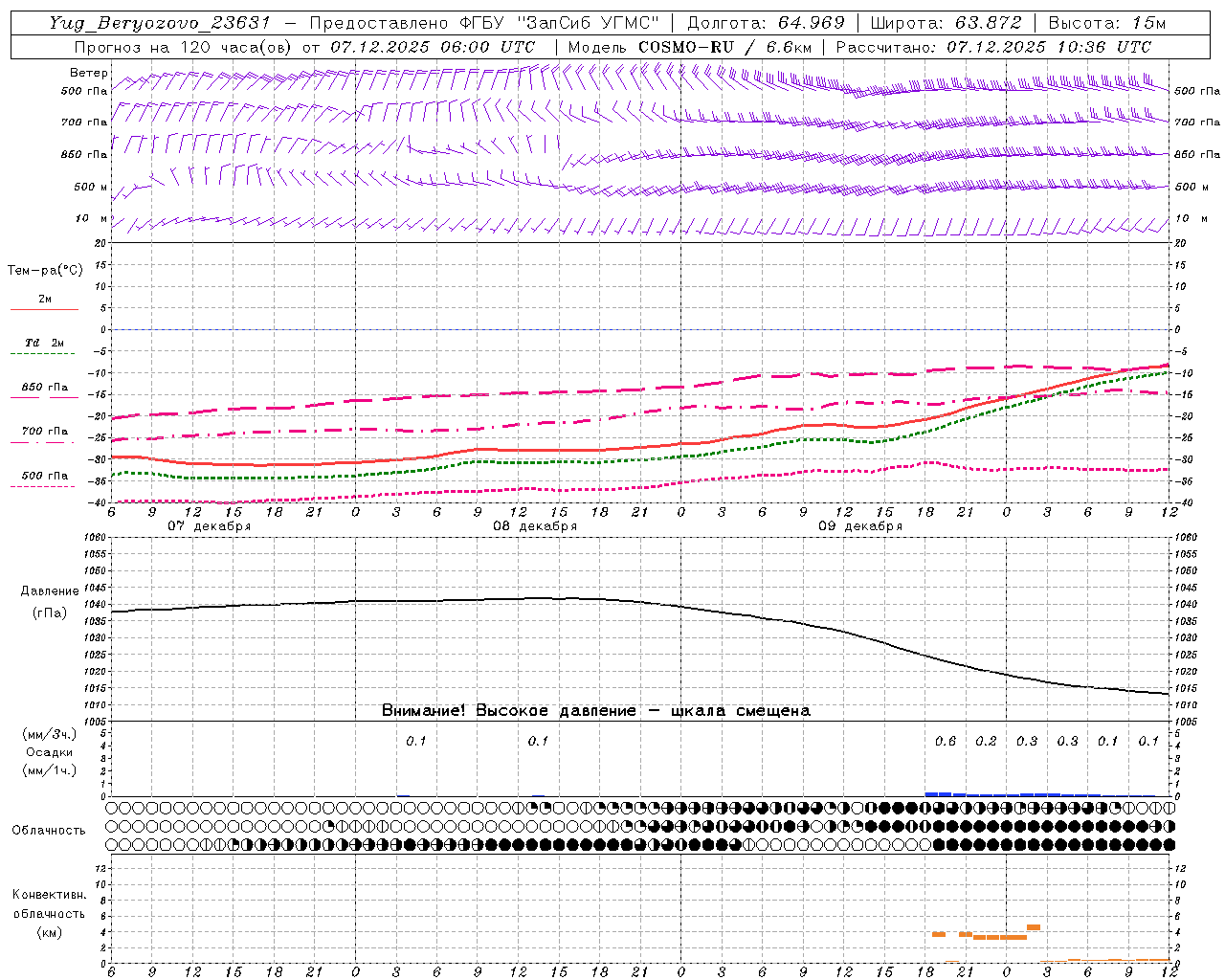Click the forecast start time 07.12.2025 06:00 UTC
Screen dimensions: 1225x980
point(433,47)
